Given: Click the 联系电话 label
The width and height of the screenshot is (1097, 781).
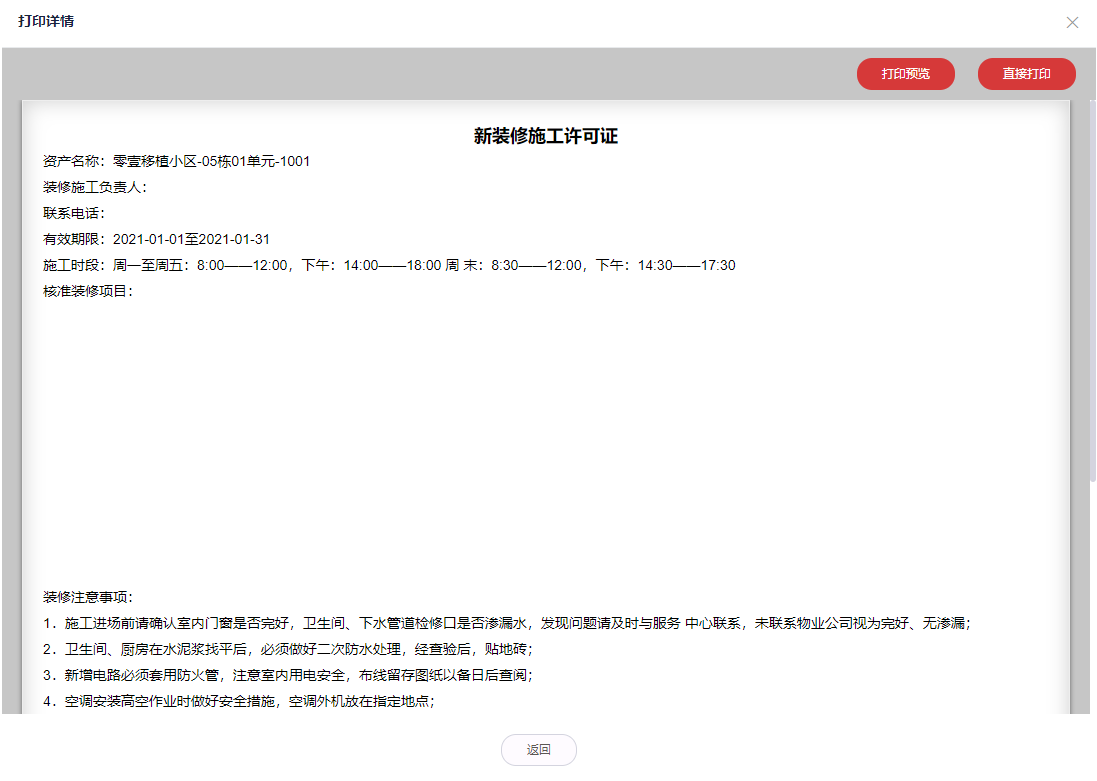Looking at the screenshot, I should click(74, 213).
